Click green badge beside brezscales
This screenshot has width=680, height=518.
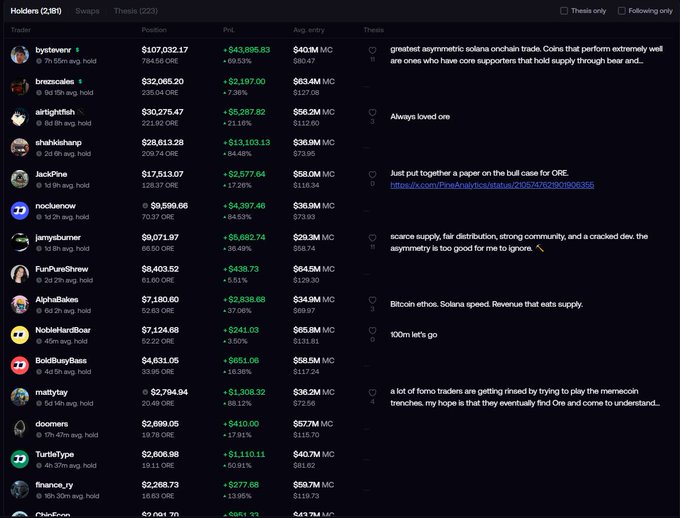[80, 81]
